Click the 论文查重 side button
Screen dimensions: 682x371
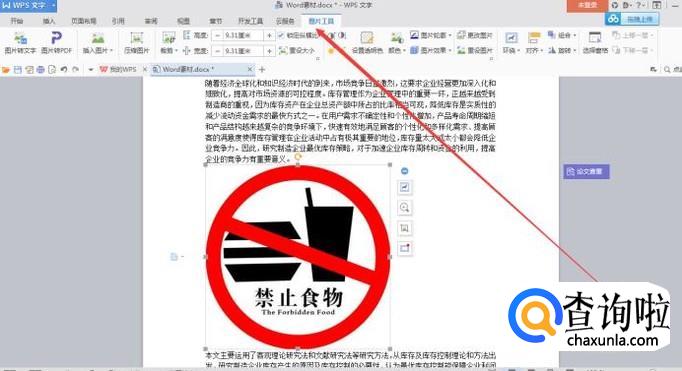586,171
